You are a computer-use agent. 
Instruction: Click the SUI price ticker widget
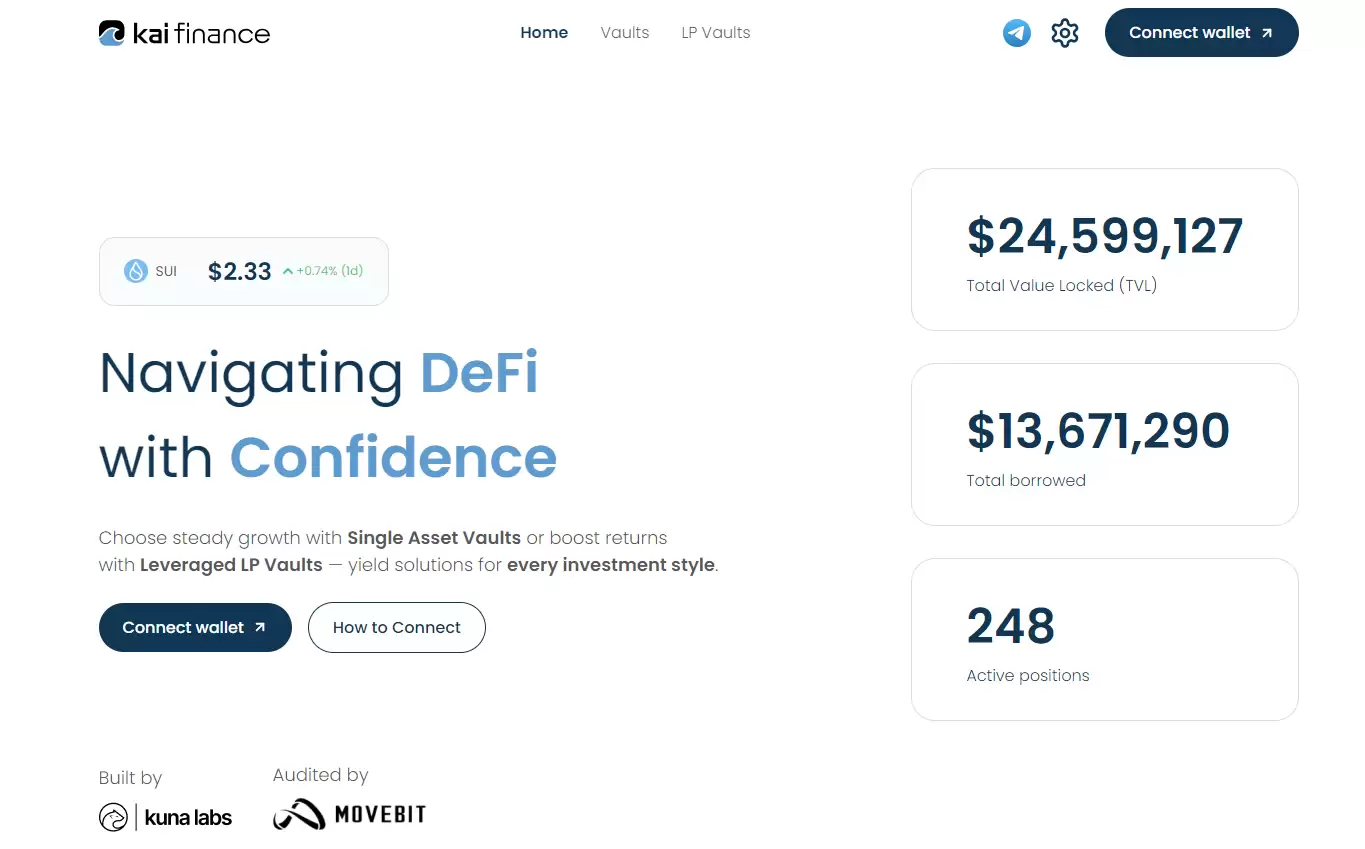[x=244, y=271]
